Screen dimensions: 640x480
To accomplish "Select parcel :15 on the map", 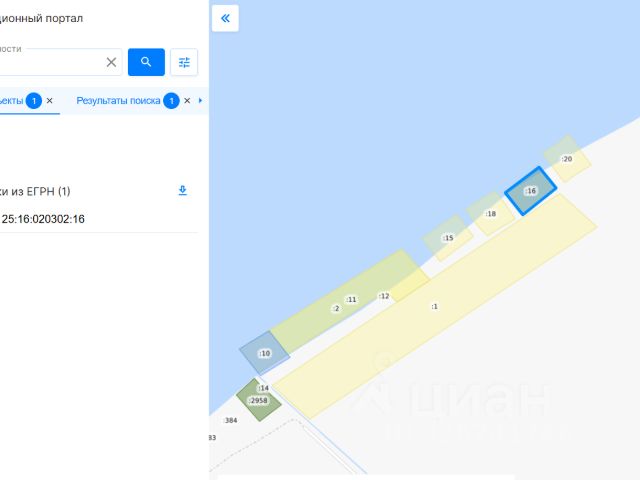I will [448, 238].
